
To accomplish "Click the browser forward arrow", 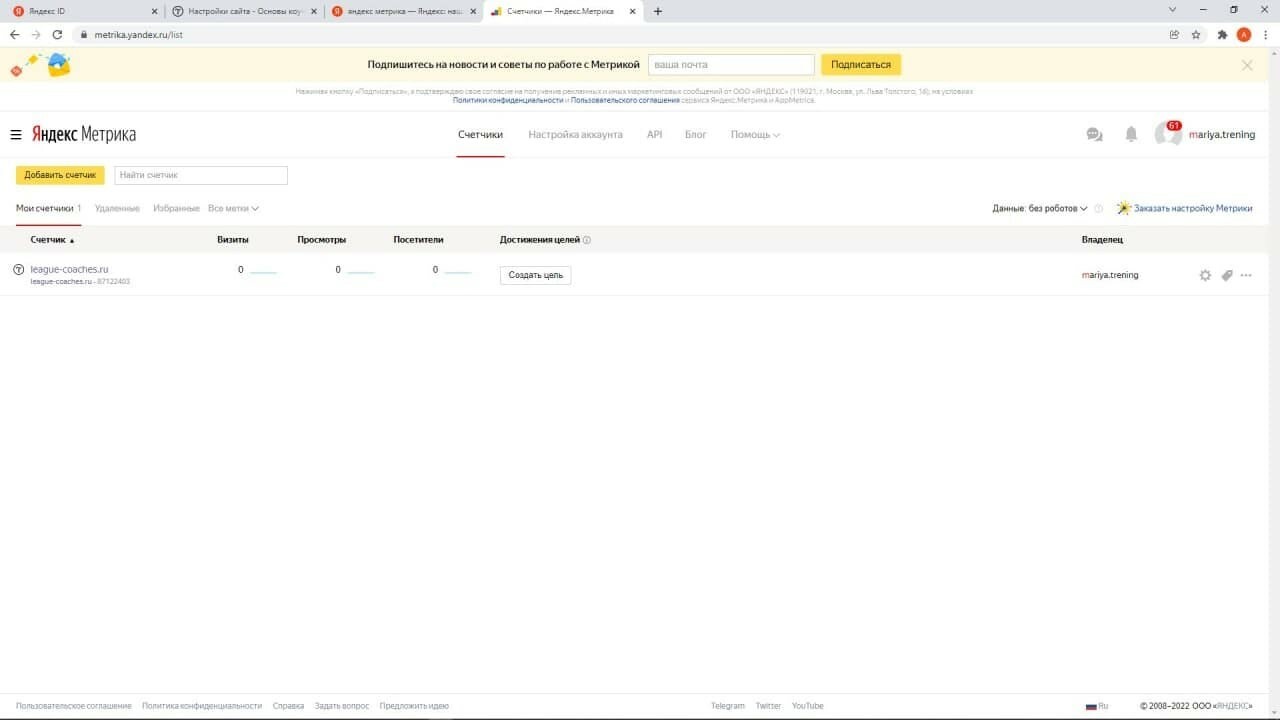I will pyautogui.click(x=36, y=34).
